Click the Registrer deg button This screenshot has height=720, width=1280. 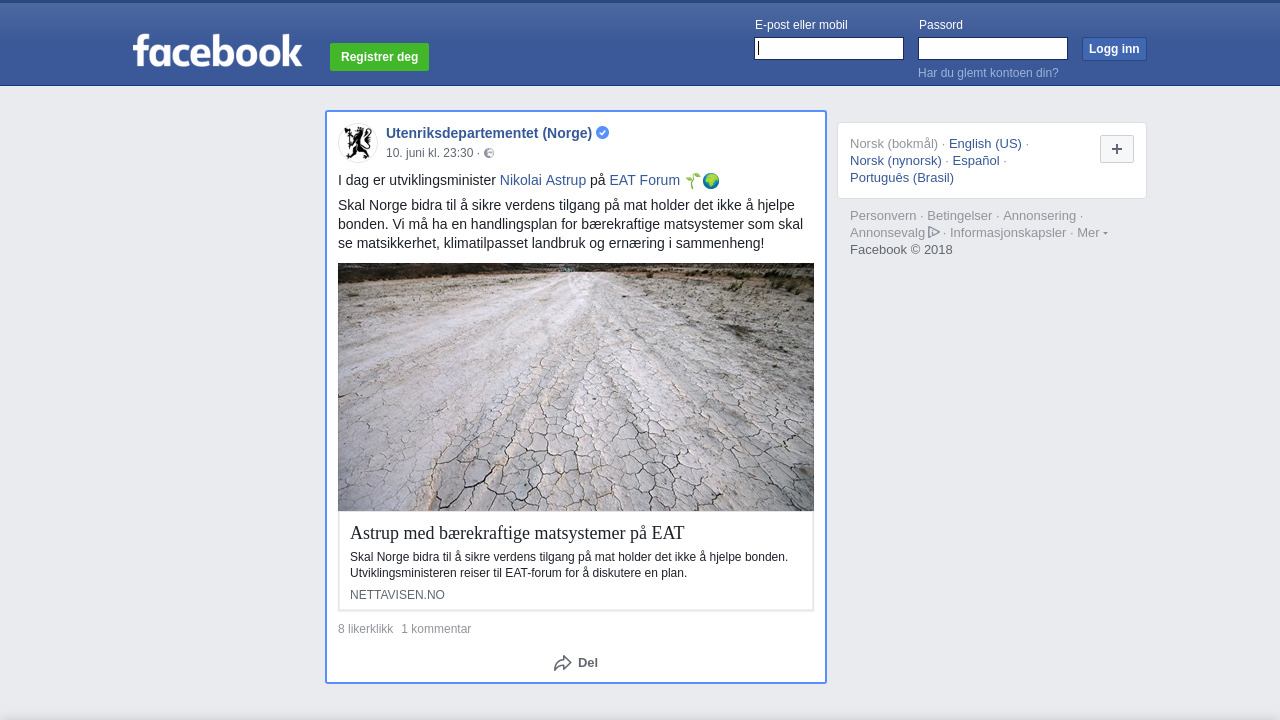(x=380, y=57)
